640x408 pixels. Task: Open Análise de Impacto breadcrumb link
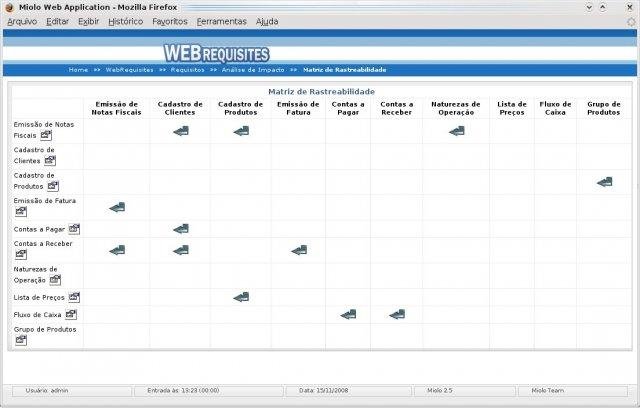pos(253,70)
